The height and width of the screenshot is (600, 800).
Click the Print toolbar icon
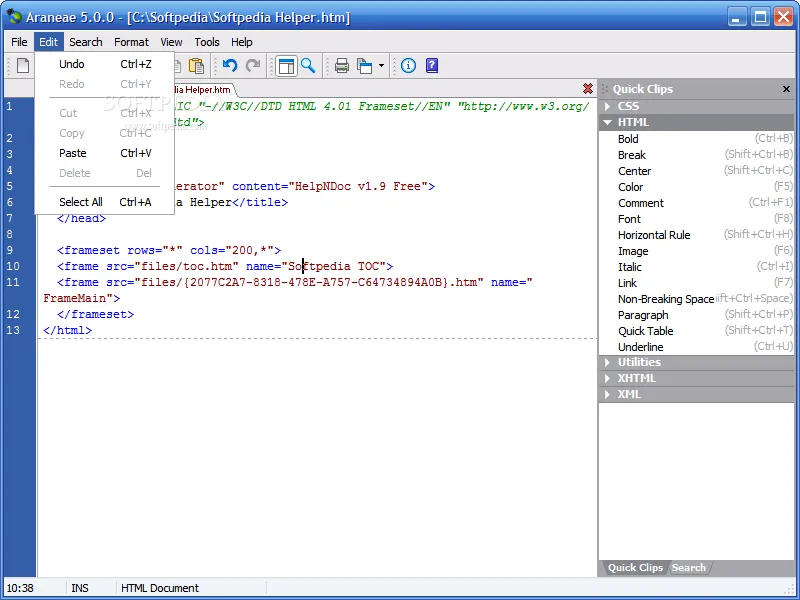tap(342, 66)
